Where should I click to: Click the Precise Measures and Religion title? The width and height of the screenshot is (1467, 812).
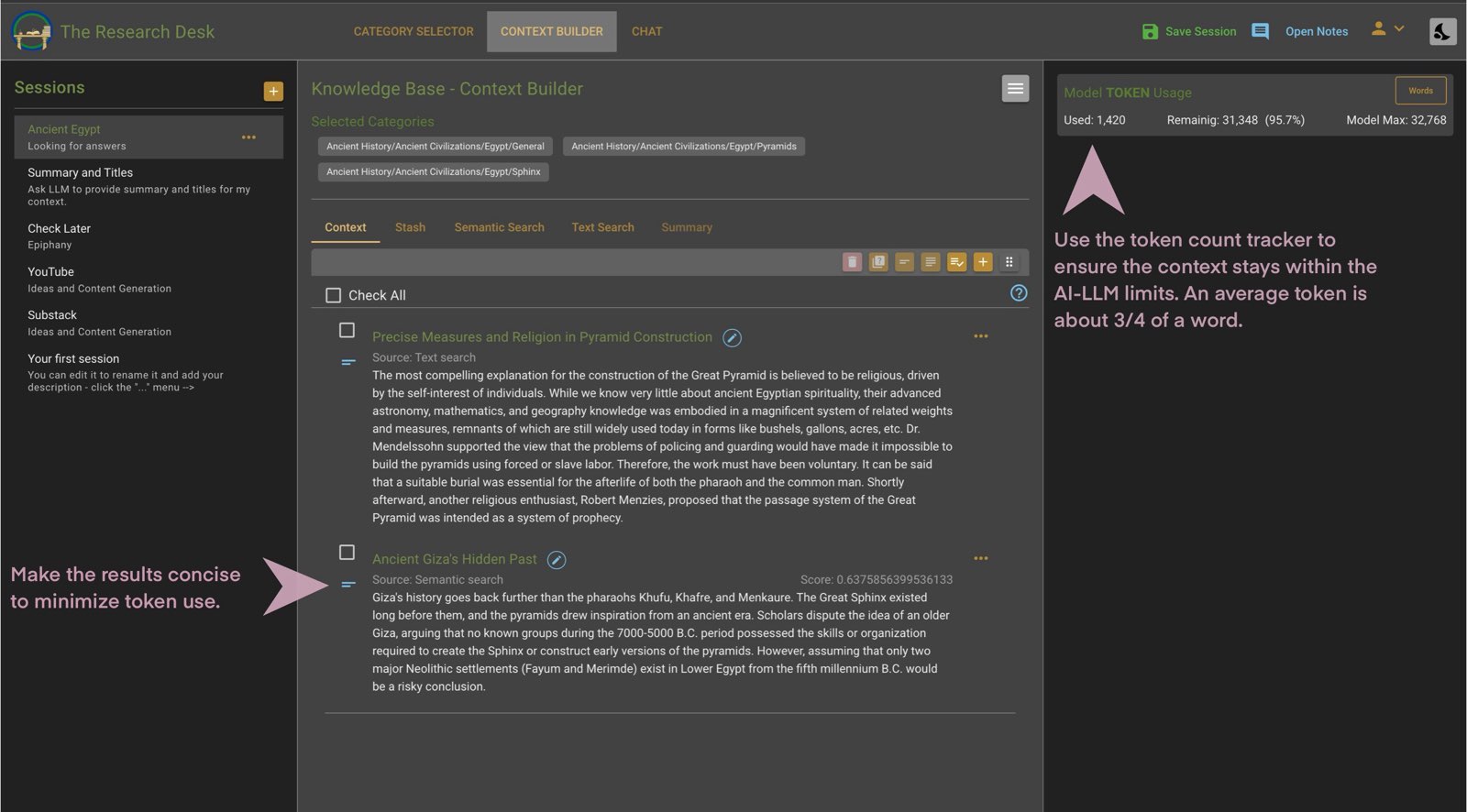tap(542, 337)
